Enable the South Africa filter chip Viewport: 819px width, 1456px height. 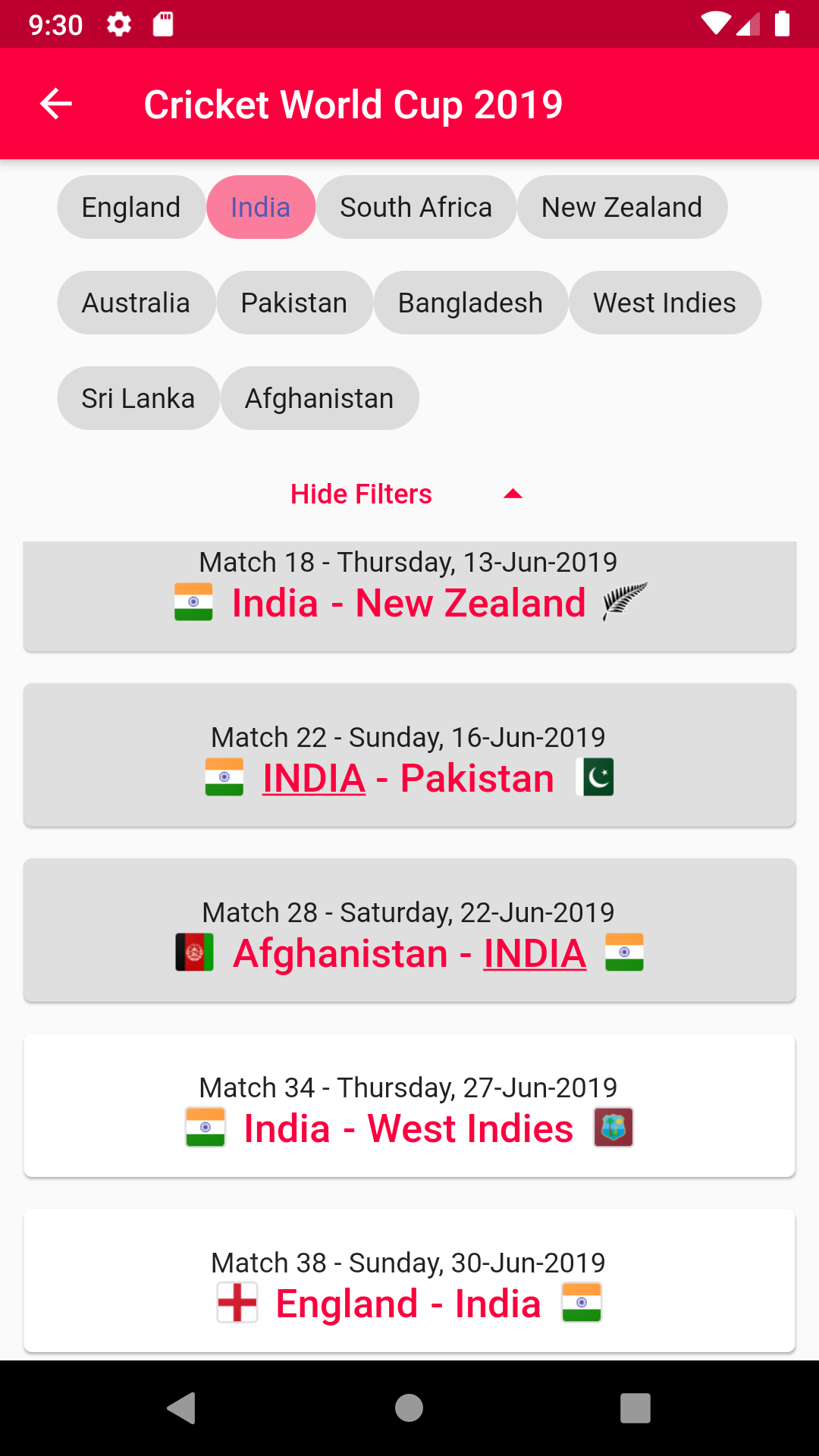(416, 207)
